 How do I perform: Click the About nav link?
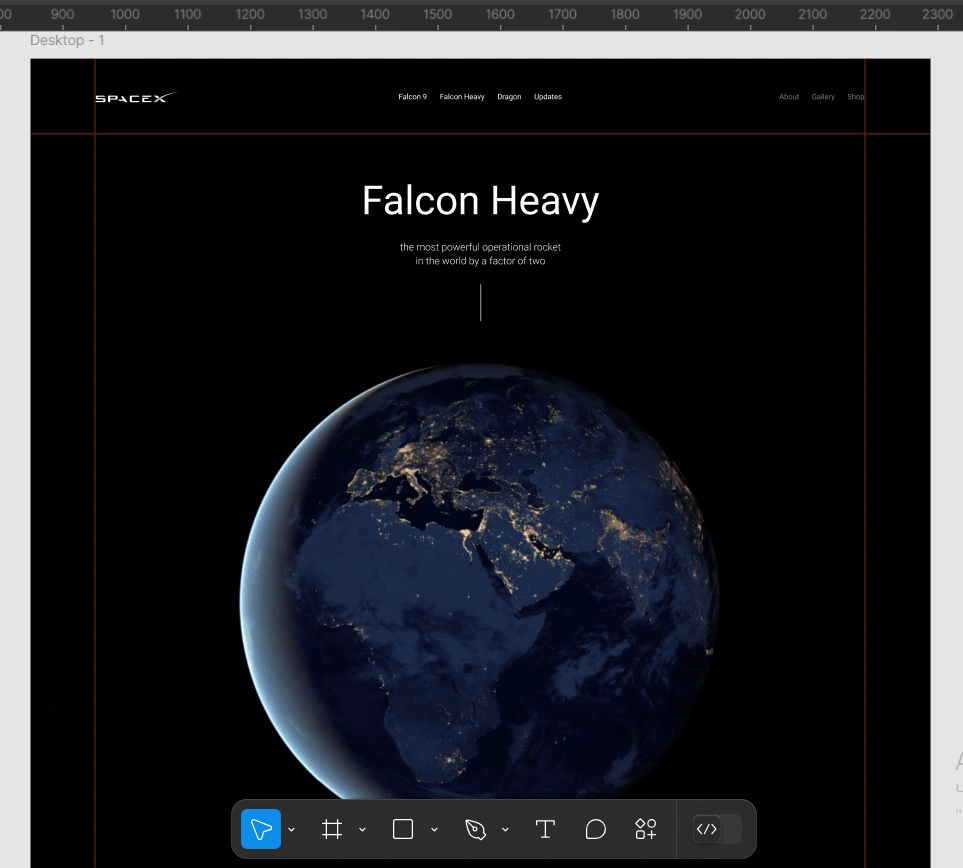tap(789, 96)
